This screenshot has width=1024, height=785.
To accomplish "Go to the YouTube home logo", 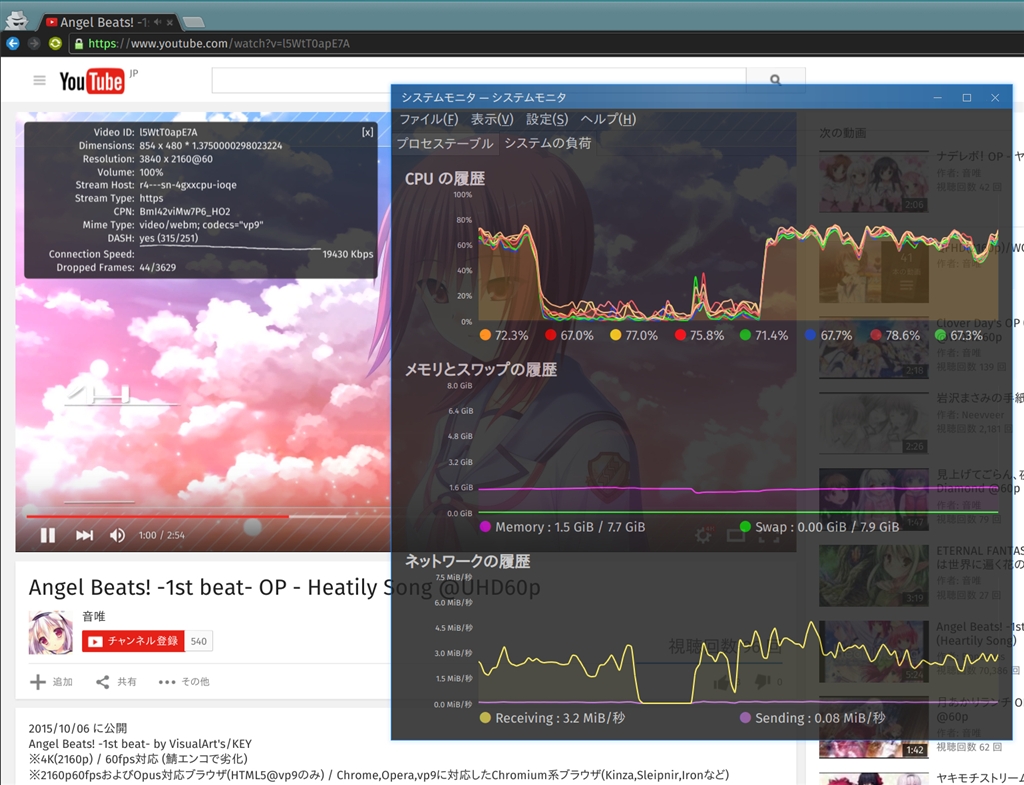I will pos(92,81).
